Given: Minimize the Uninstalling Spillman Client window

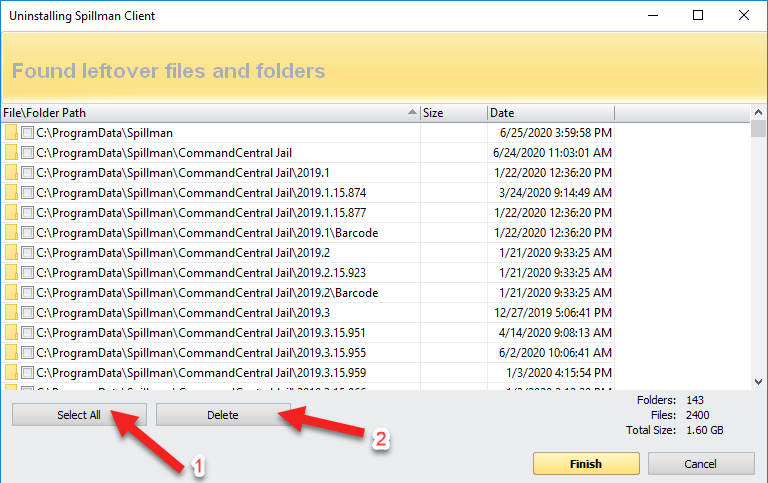Looking at the screenshot, I should (x=653, y=15).
